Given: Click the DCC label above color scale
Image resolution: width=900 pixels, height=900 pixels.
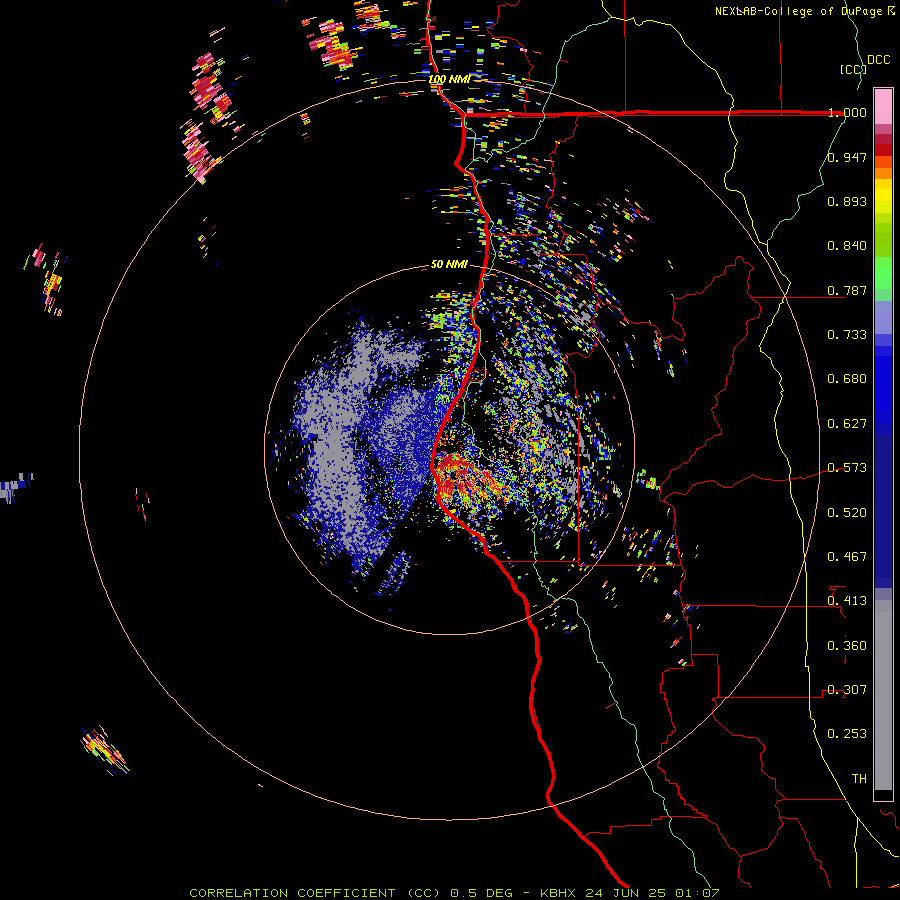Looking at the screenshot, I should (x=879, y=60).
